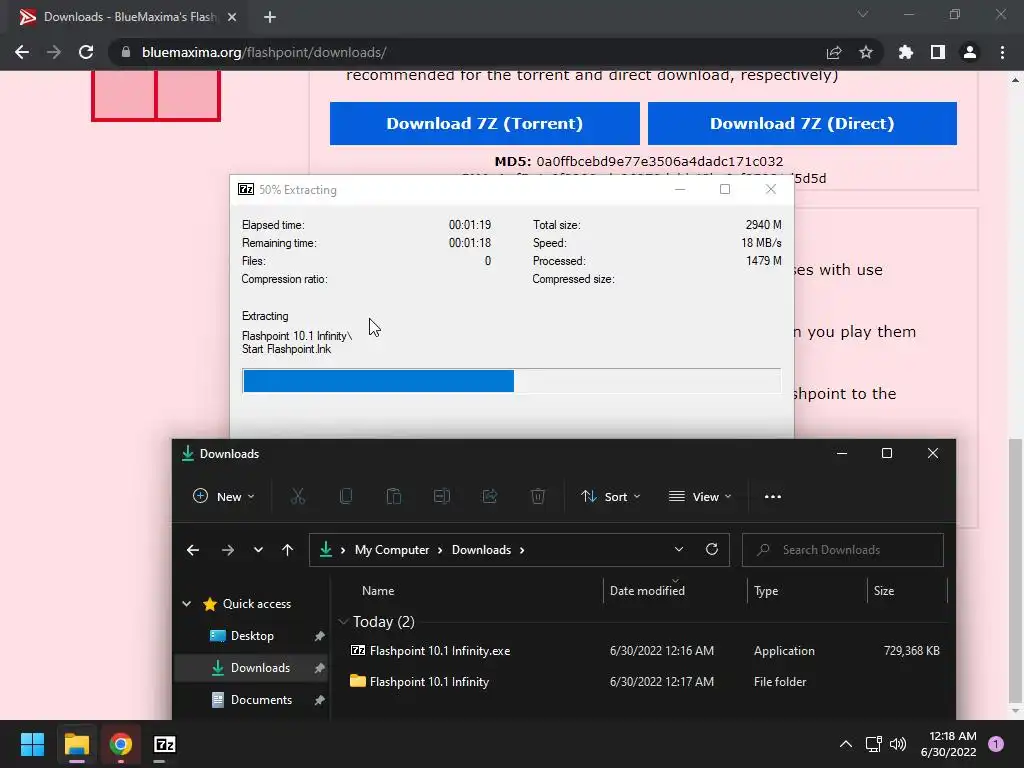Click Download 7Z (Direct) button
Viewport: 1024px width, 768px height.
tap(802, 123)
